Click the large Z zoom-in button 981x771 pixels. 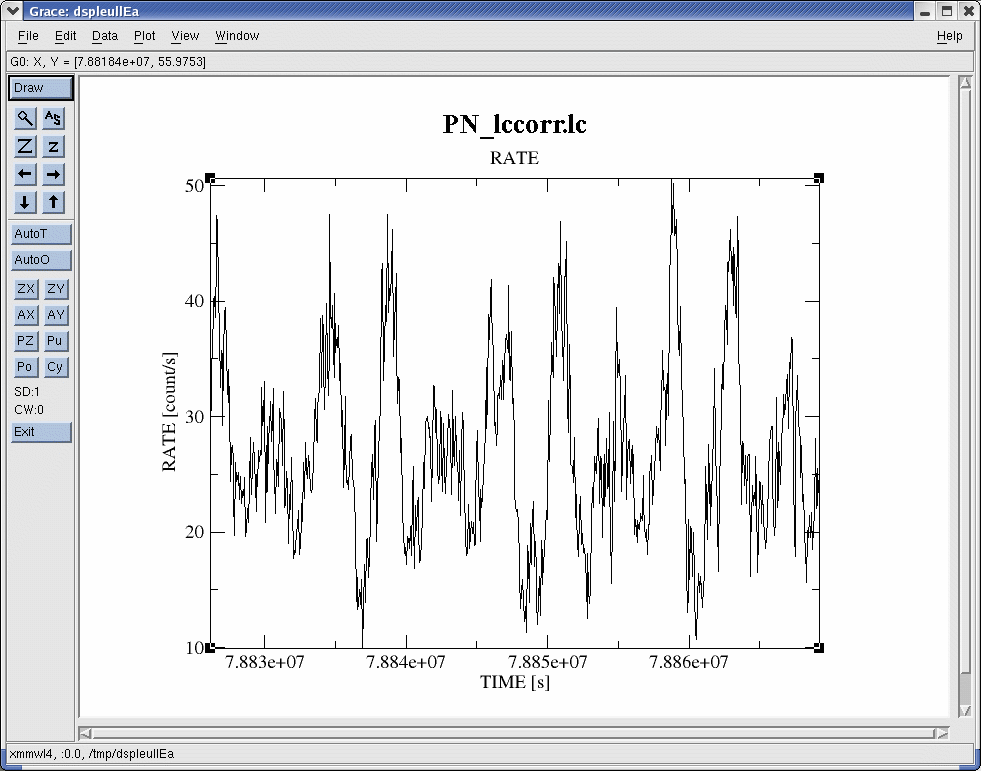tap(25, 146)
